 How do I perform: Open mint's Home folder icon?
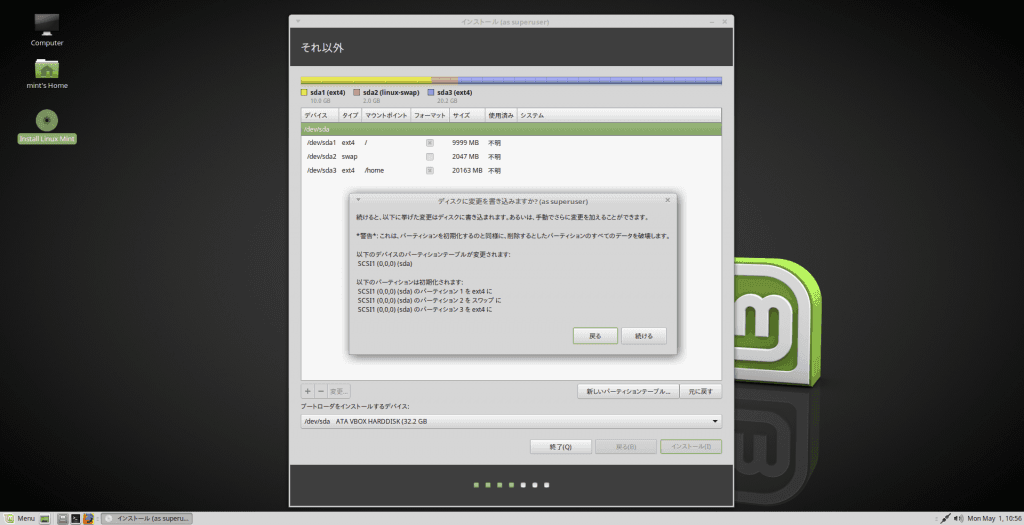pyautogui.click(x=46, y=74)
